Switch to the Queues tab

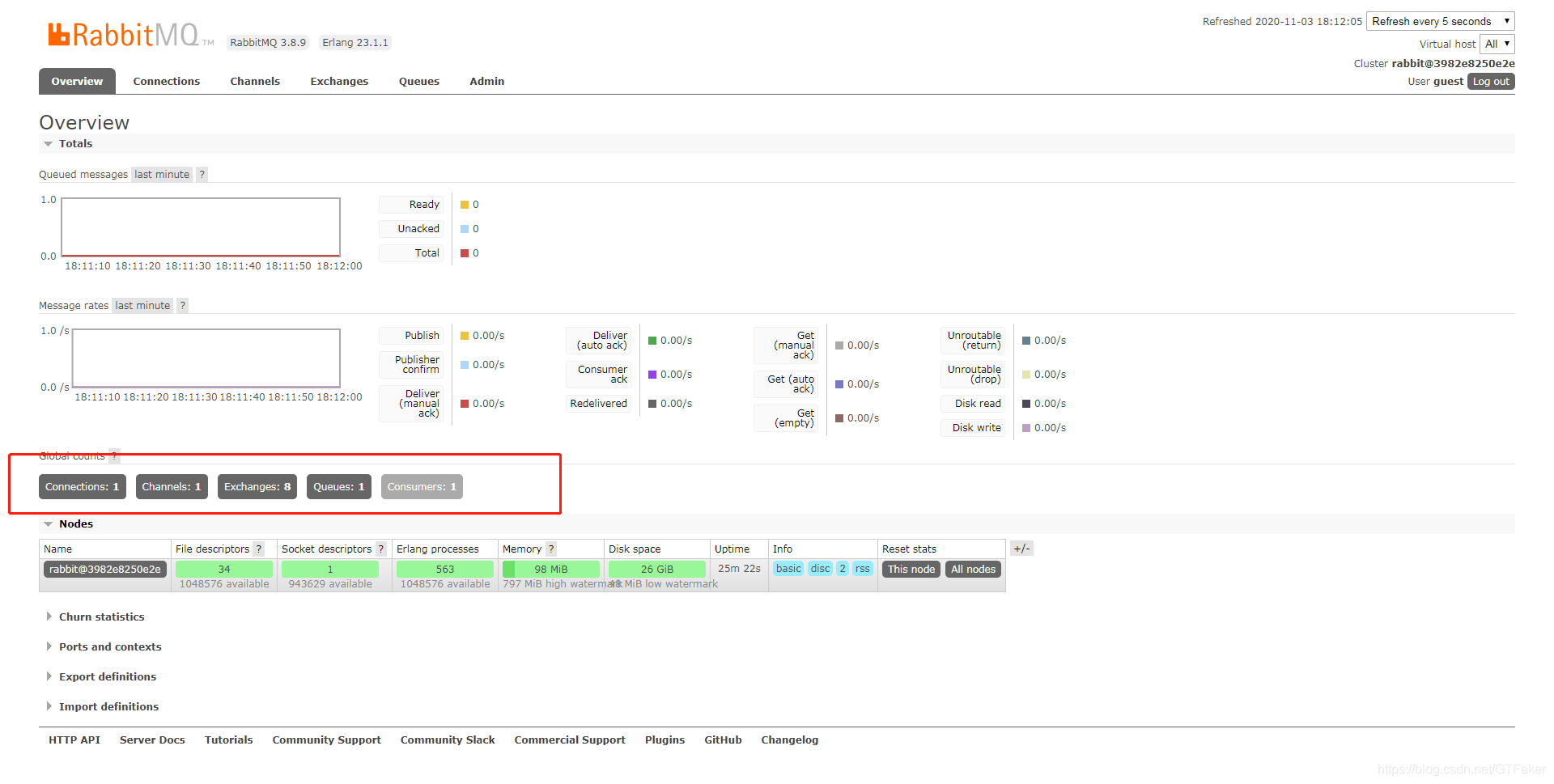pos(419,81)
